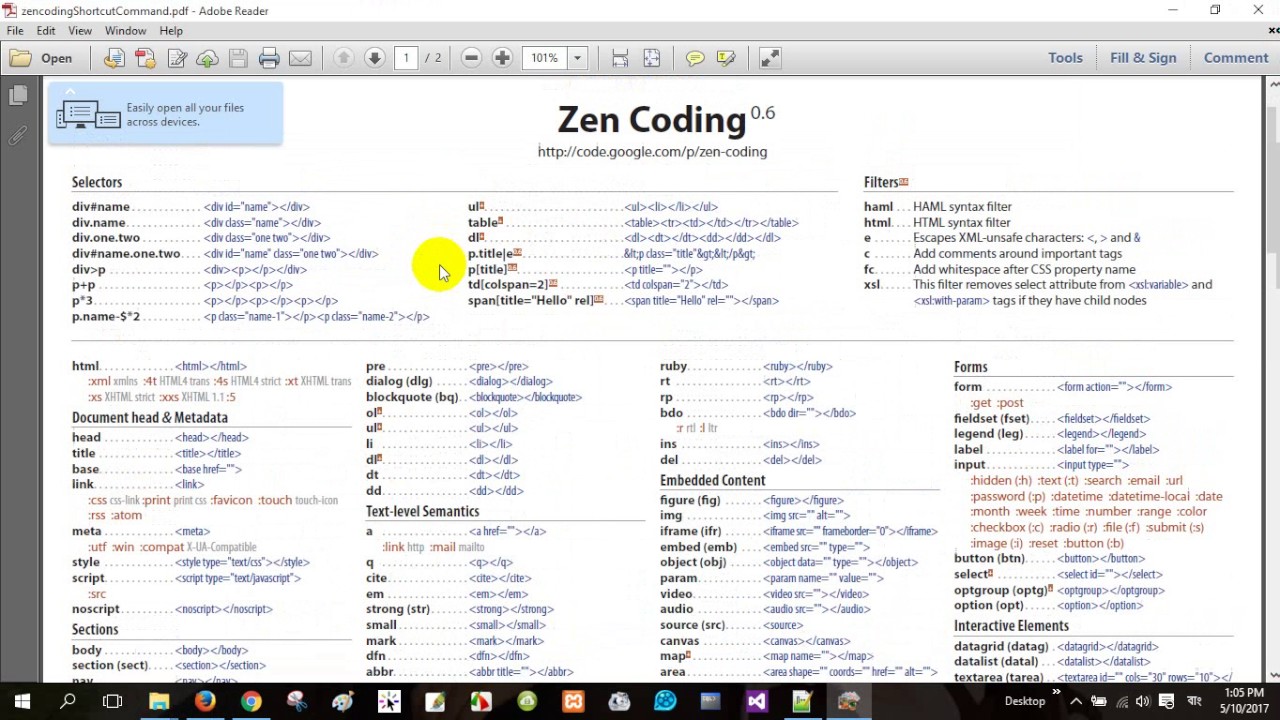
Task: Add a sticky note comment icon
Action: pos(695,58)
